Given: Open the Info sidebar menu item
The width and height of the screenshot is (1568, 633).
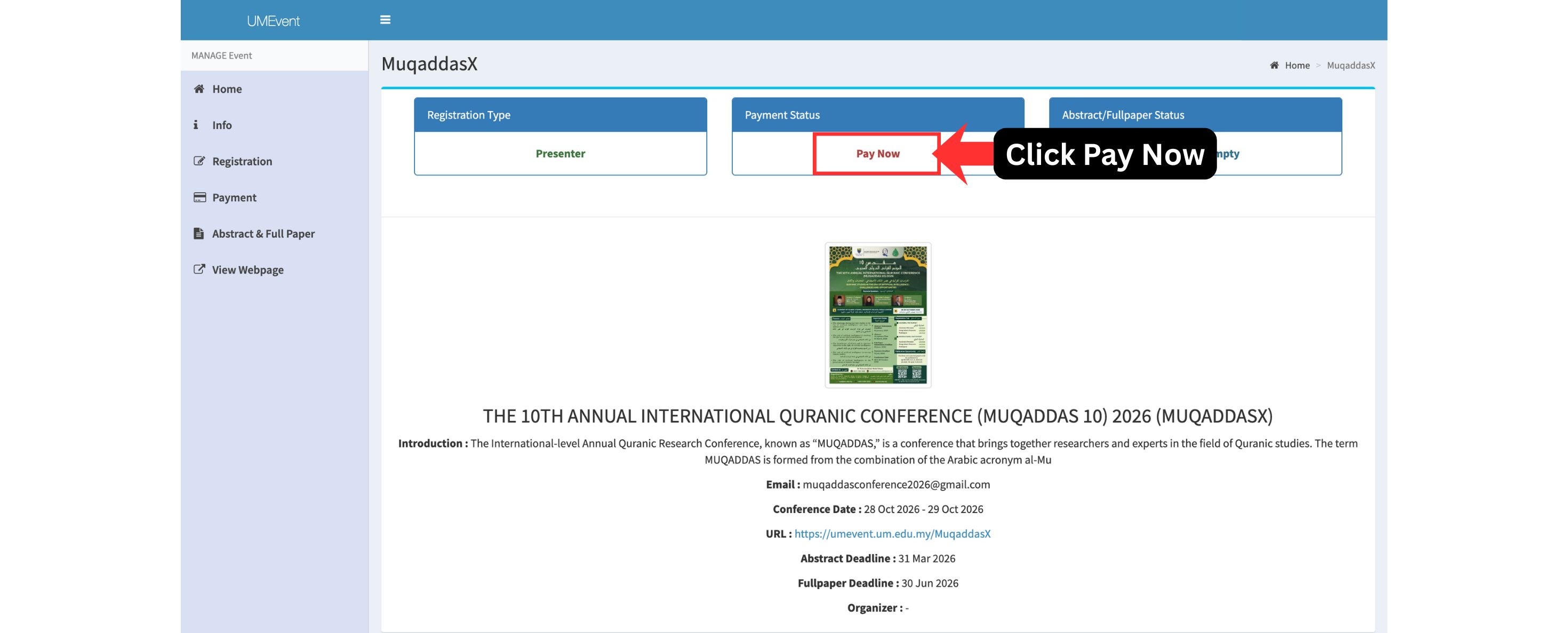Looking at the screenshot, I should click(x=221, y=125).
